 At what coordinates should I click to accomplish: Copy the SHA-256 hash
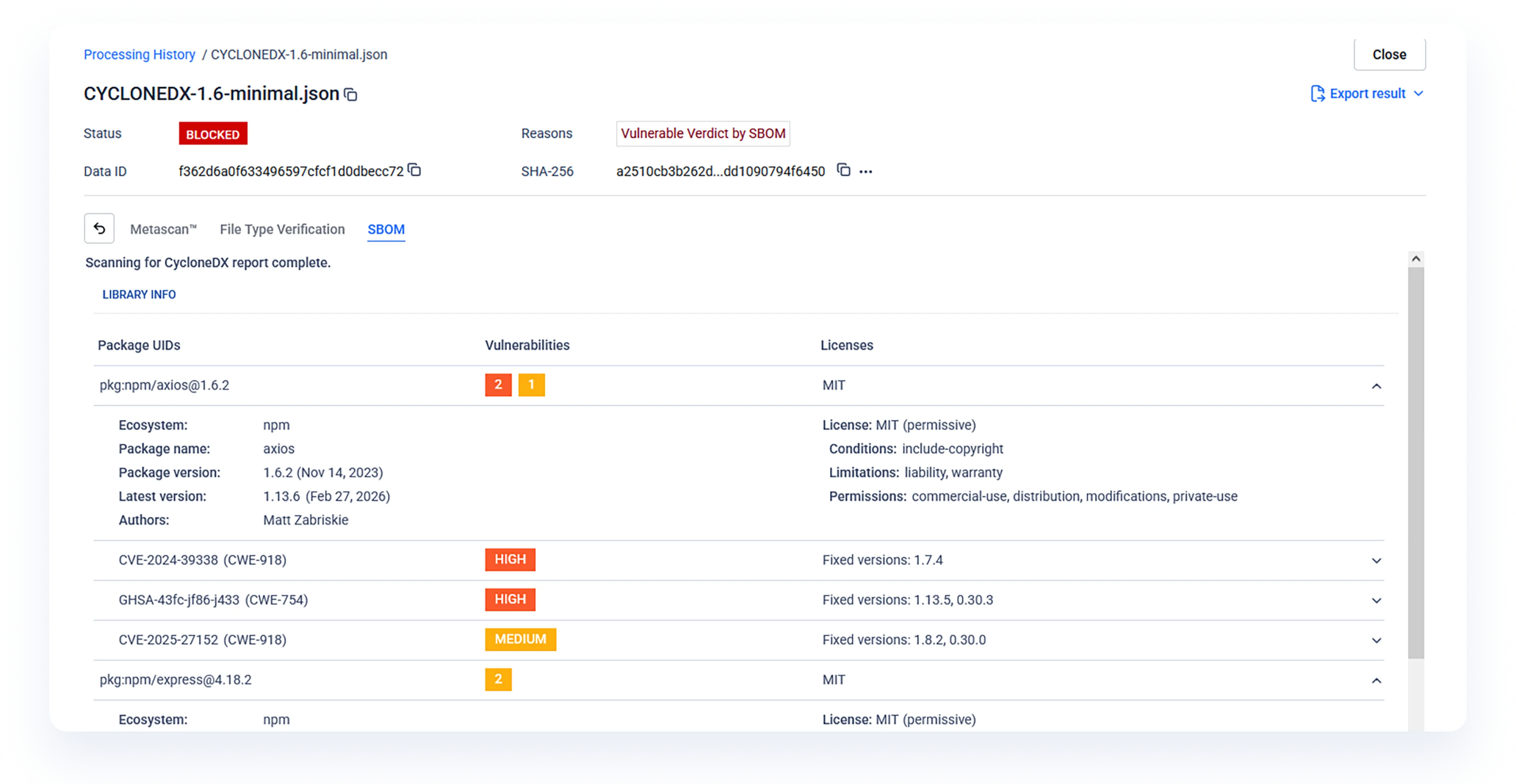(843, 170)
